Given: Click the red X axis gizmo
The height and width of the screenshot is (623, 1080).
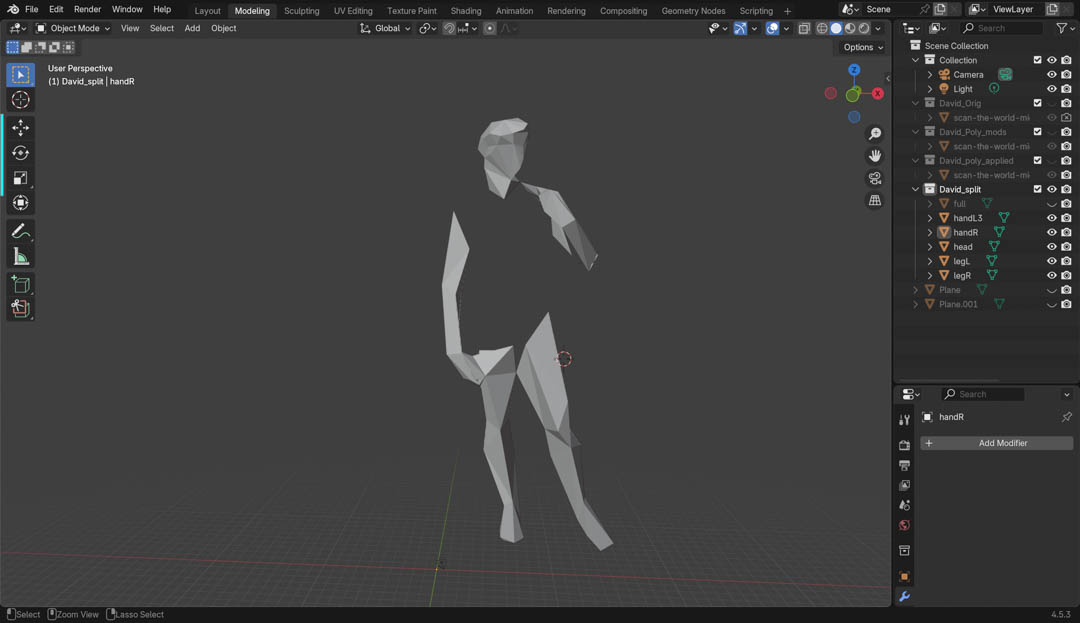Looking at the screenshot, I should (877, 93).
